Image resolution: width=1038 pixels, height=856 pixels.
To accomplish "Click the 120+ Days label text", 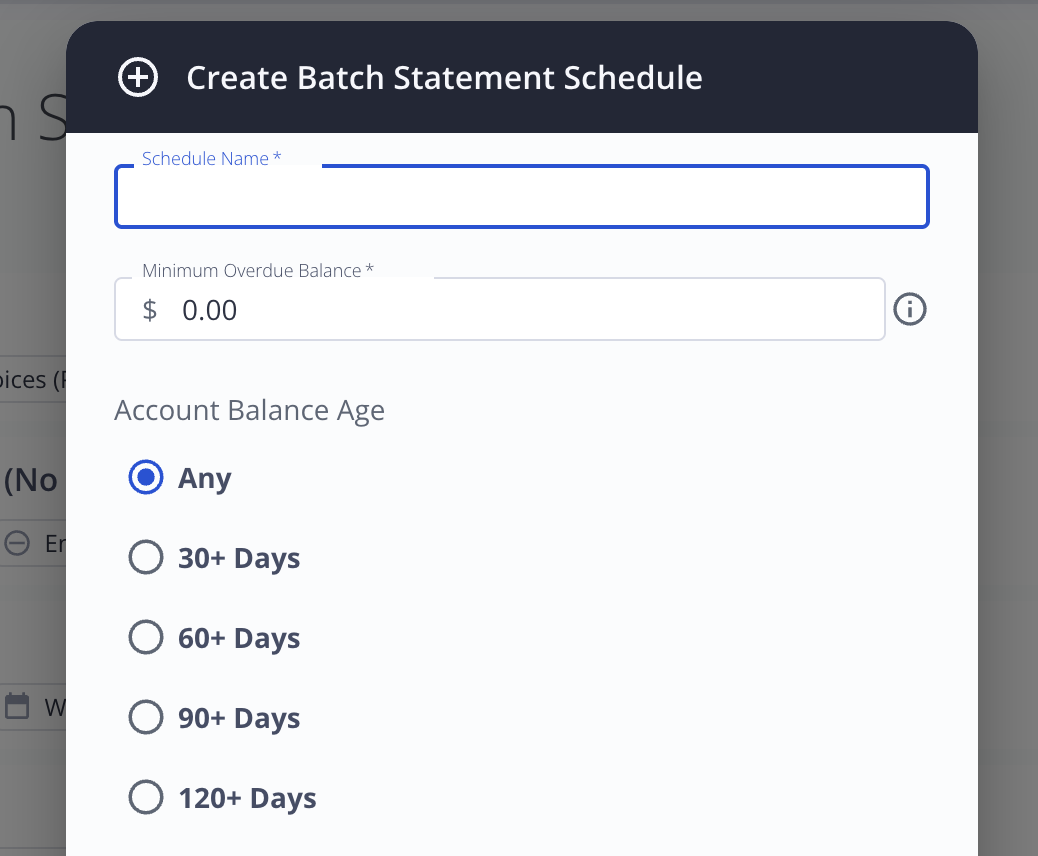I will click(247, 798).
